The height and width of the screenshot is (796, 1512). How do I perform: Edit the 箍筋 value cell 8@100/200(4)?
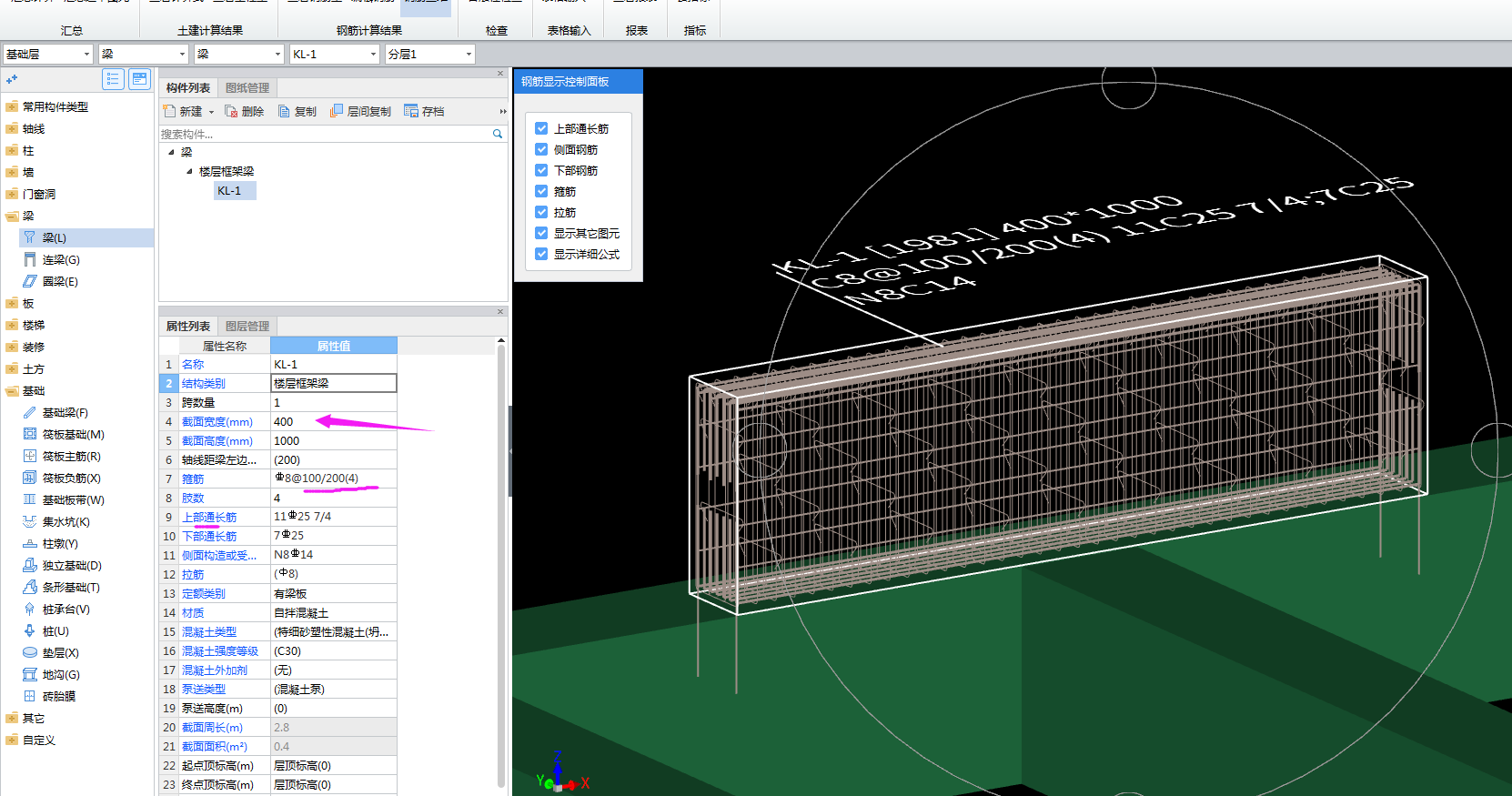334,479
